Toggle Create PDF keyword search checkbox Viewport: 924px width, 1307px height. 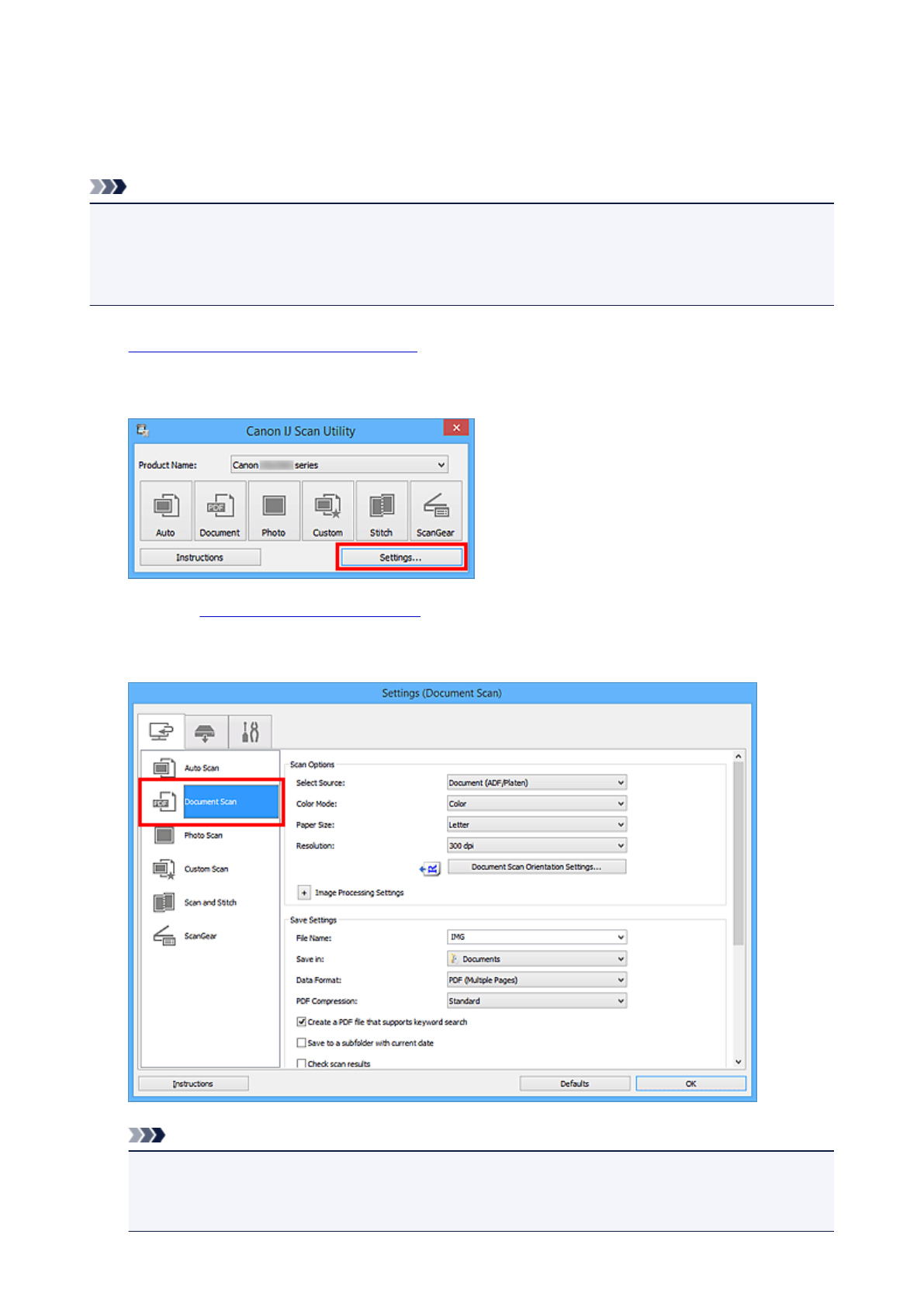pos(302,1022)
